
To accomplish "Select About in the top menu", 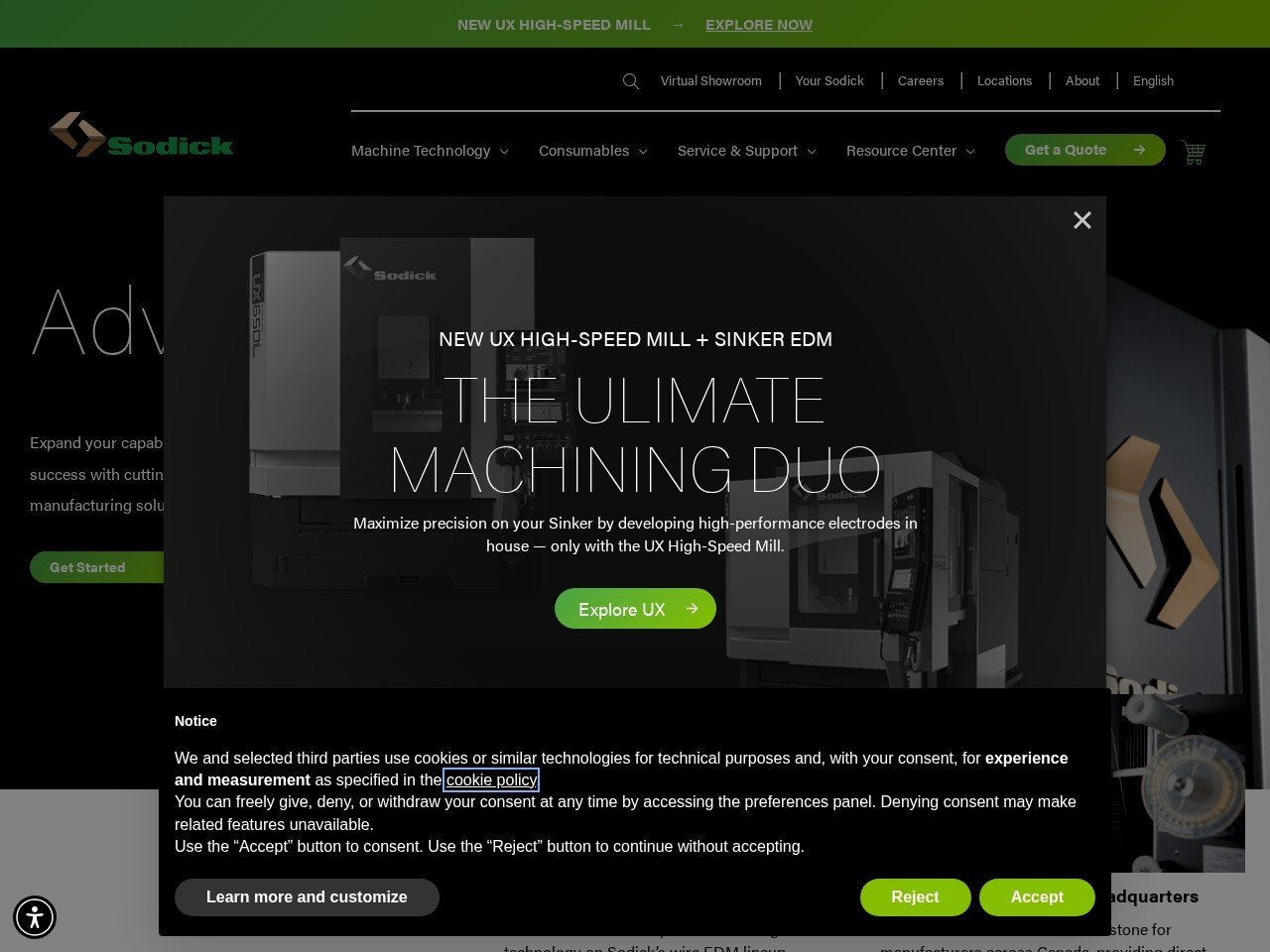I will click(1082, 80).
